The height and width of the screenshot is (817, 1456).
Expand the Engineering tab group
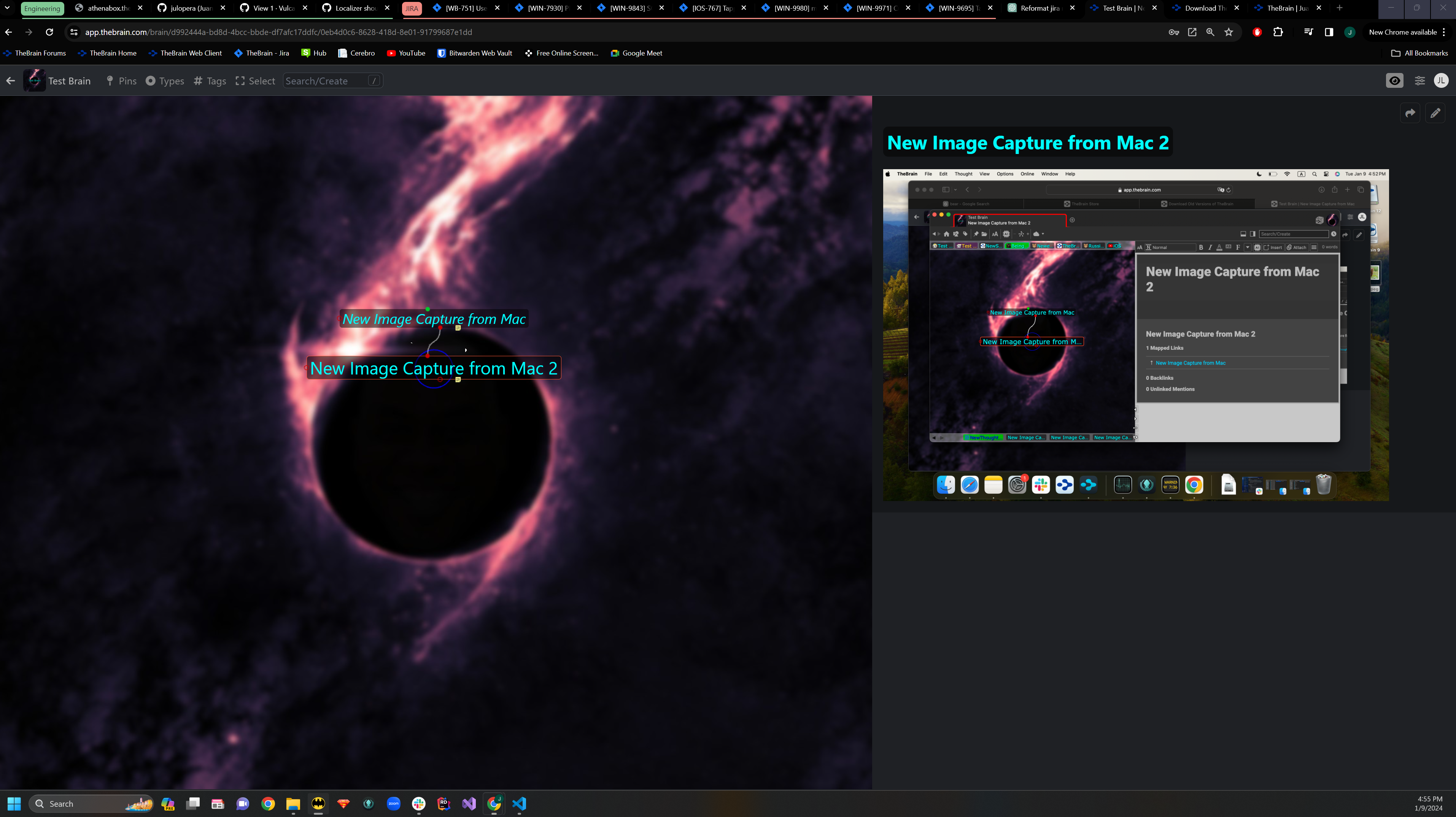click(42, 8)
